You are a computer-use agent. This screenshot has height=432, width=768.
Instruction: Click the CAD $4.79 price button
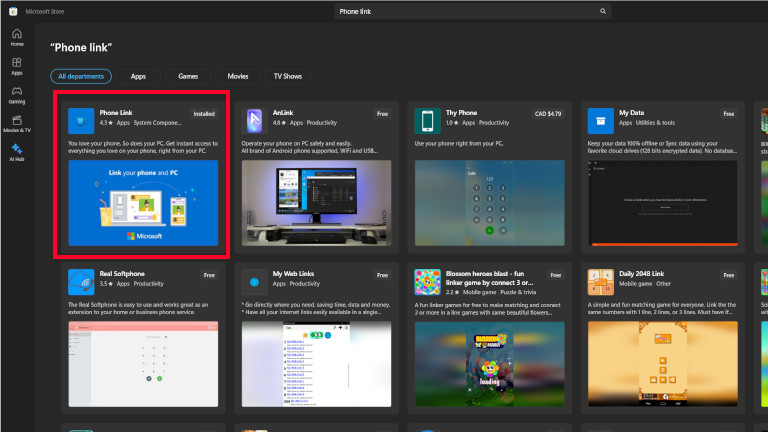(x=548, y=114)
